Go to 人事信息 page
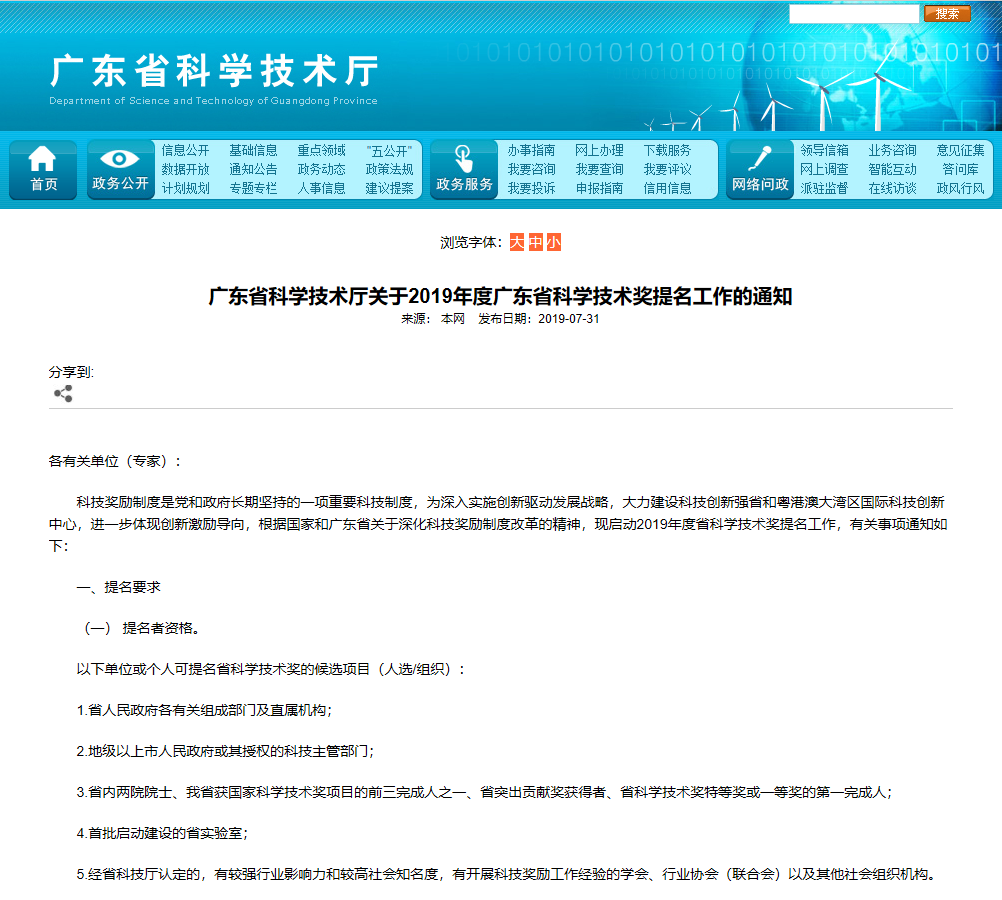This screenshot has width=1002, height=900. [321, 189]
